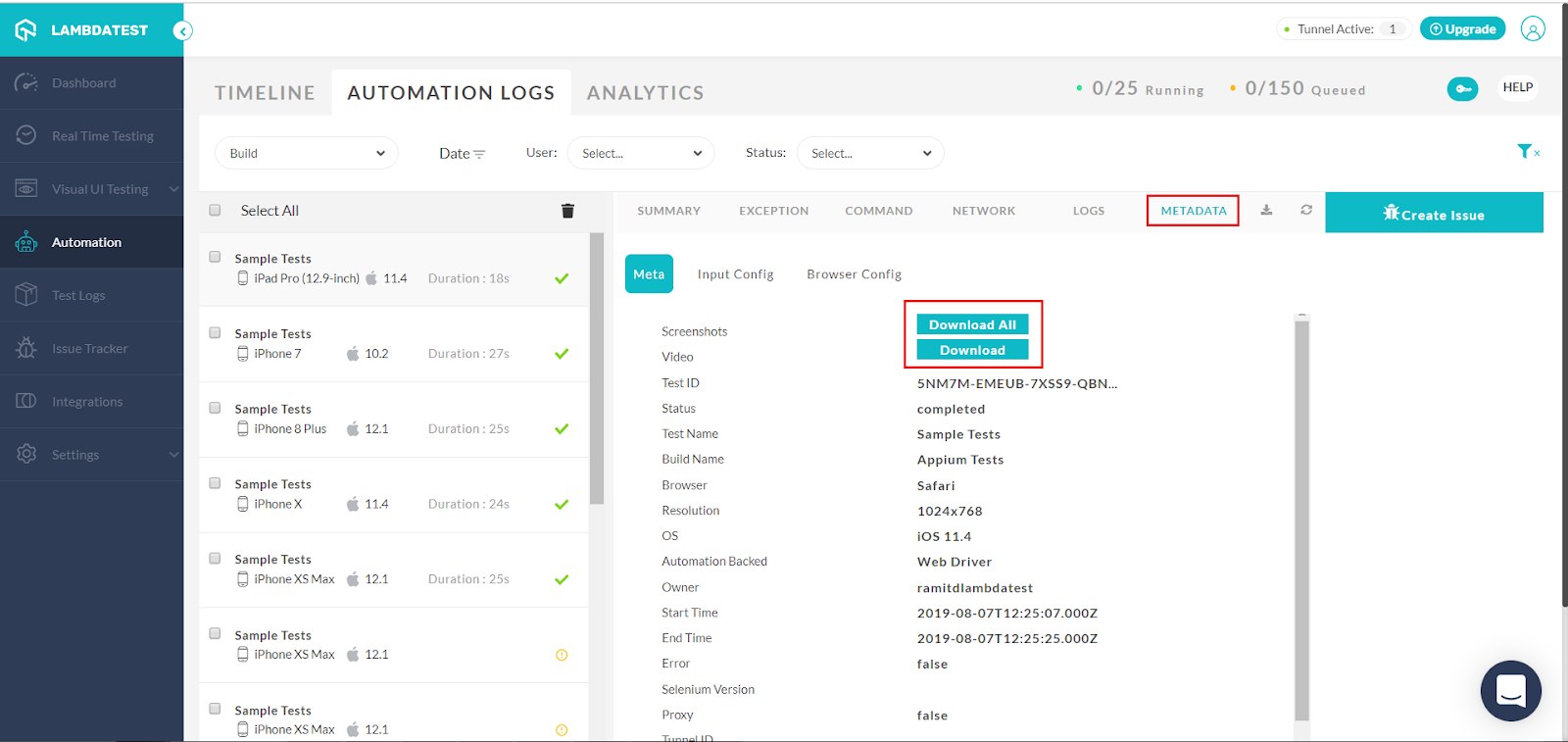Click the refresh icon beside Create Issue
This screenshot has width=1568, height=742.
coord(1306,210)
